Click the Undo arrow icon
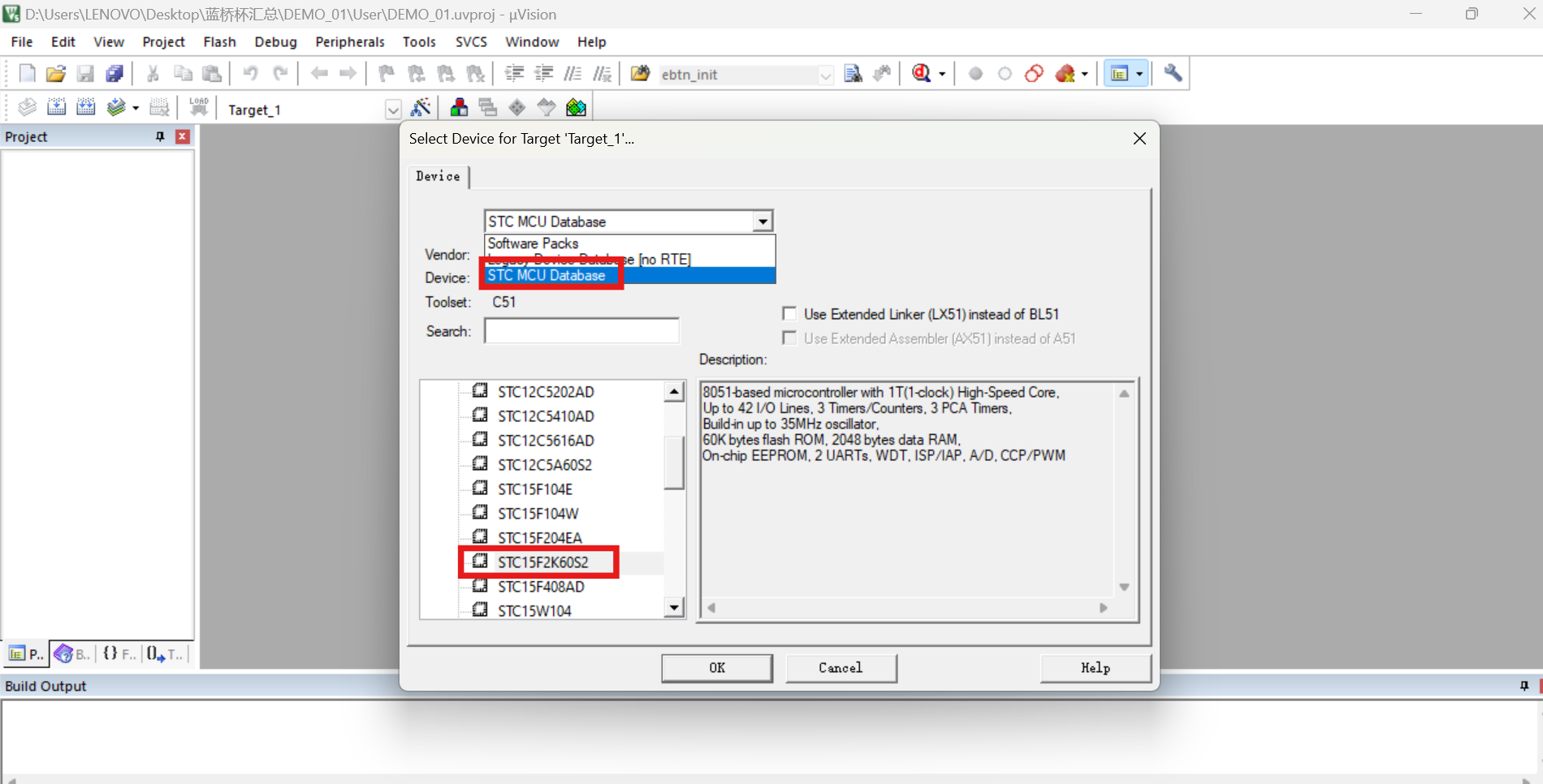 click(250, 74)
